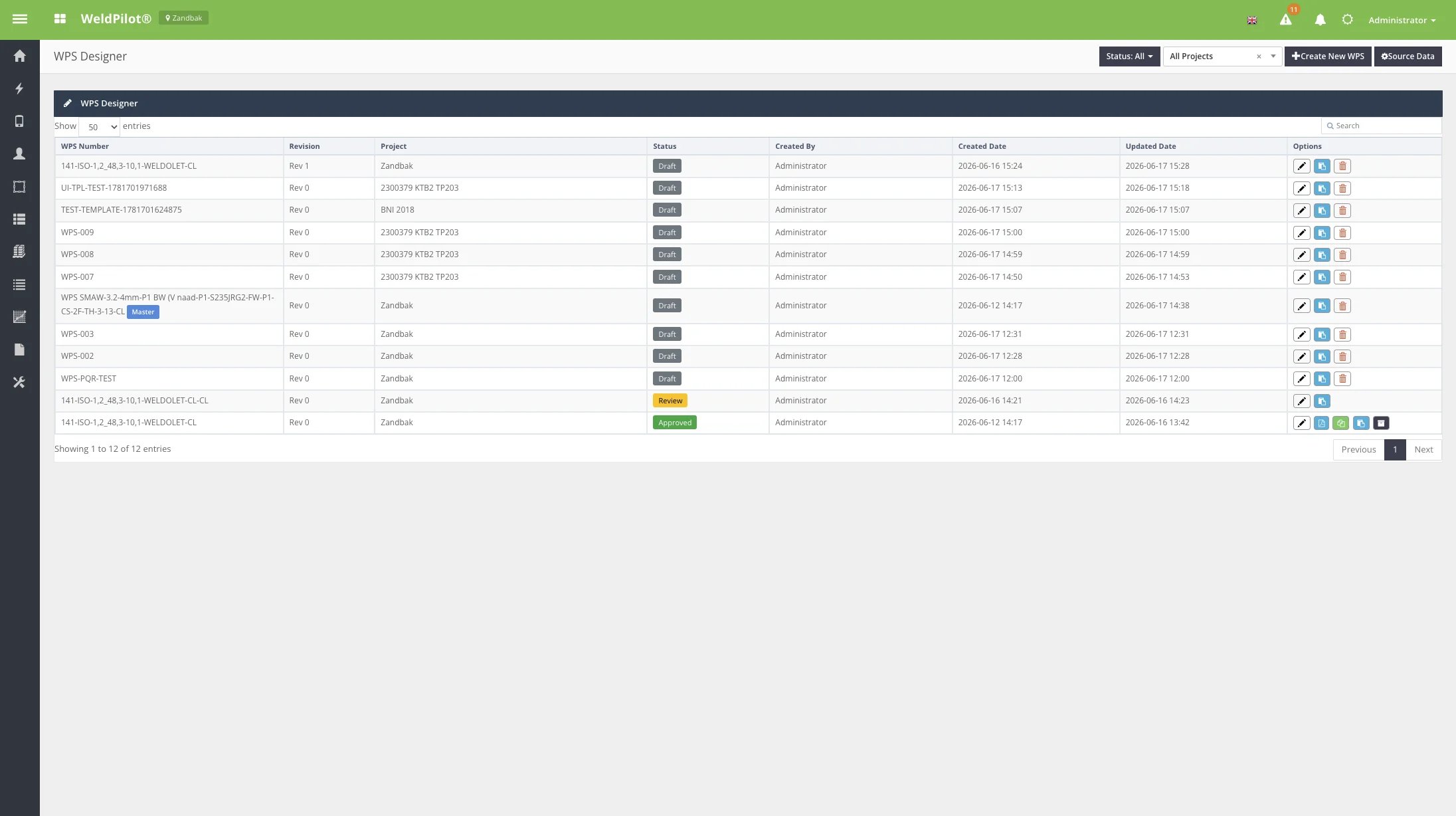Copy the Master WPS SMAW row with the duplicate icon
This screenshot has height=816, width=1456.
pyautogui.click(x=1322, y=306)
